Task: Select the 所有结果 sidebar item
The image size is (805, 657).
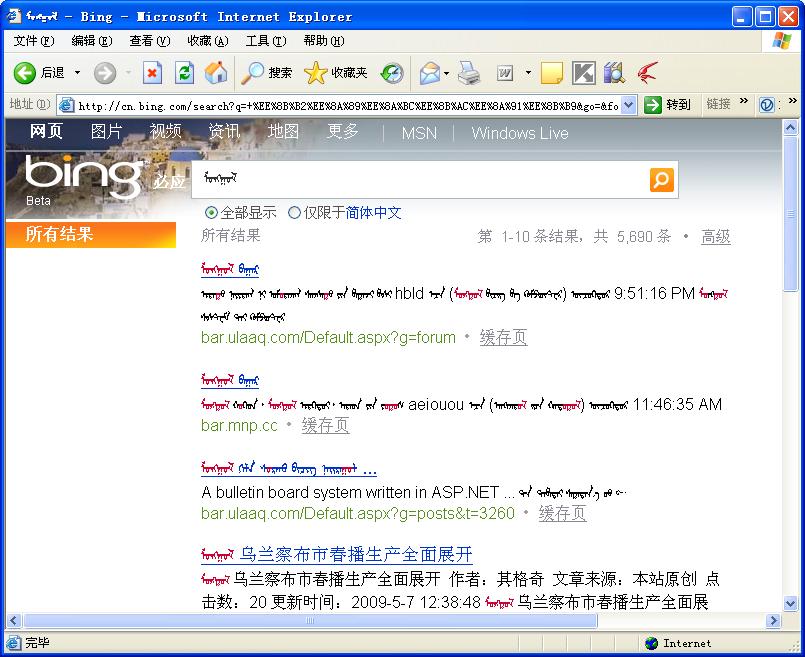Action: (x=91, y=235)
